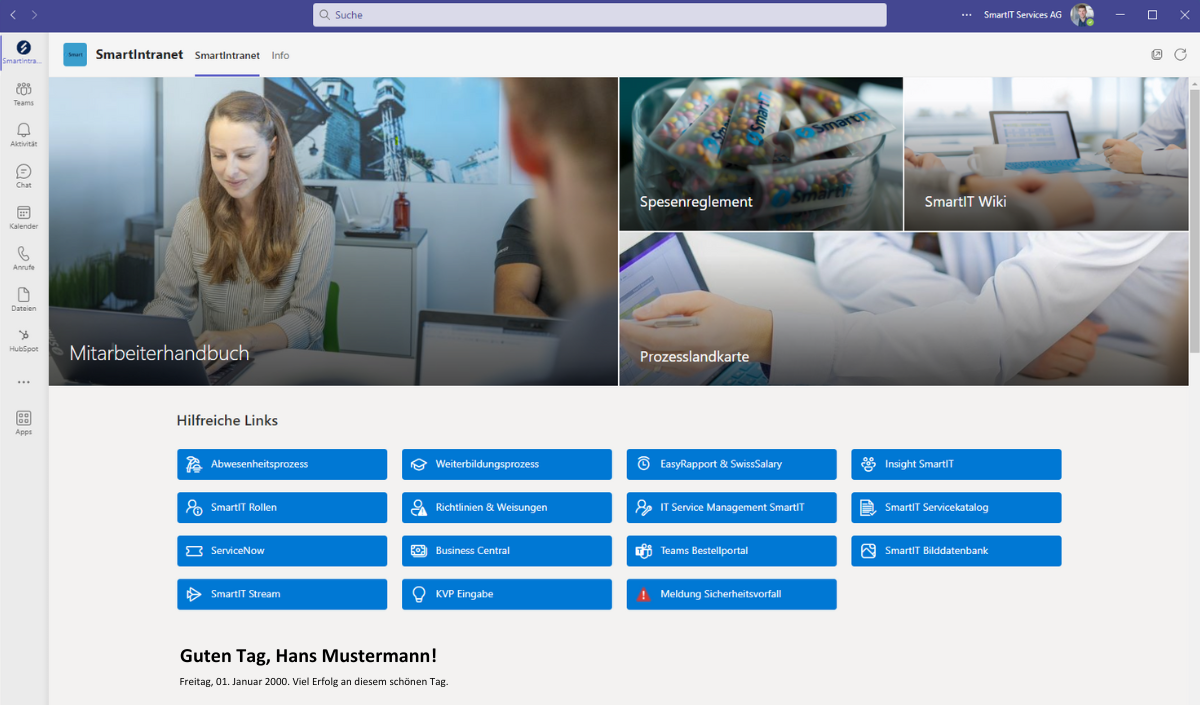The width and height of the screenshot is (1200, 705).
Task: Open EasyRapport & SwissSalary link
Action: click(x=732, y=464)
